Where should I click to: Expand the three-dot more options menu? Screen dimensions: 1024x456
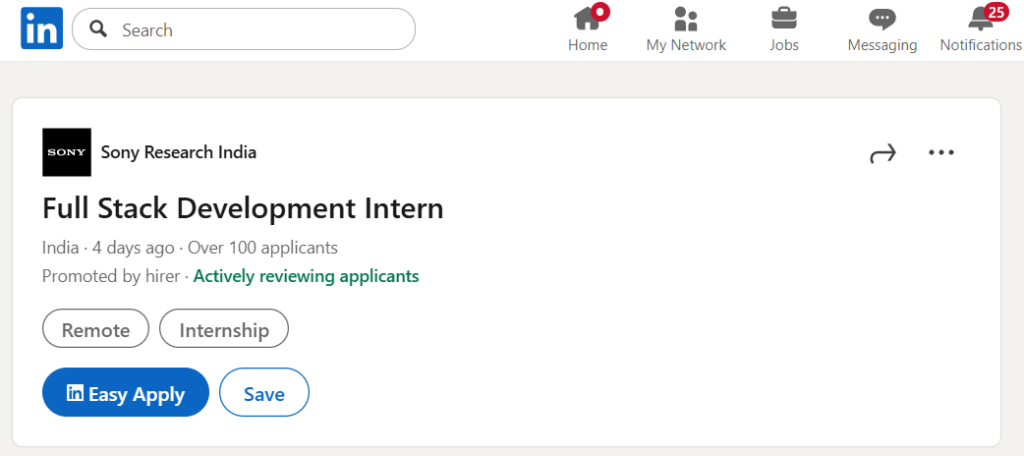[x=941, y=153]
